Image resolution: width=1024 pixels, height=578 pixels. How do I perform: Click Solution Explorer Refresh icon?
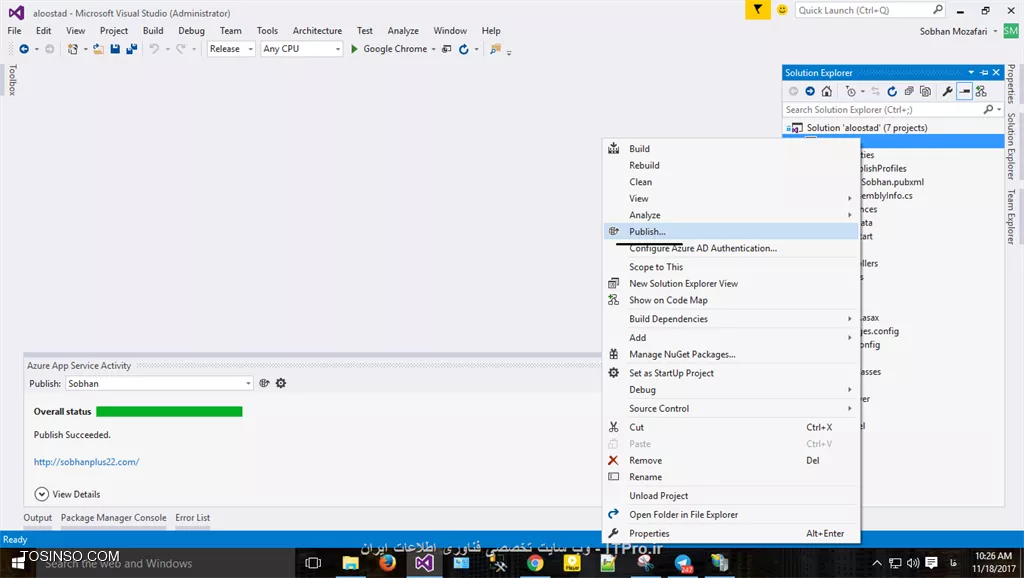point(892,91)
